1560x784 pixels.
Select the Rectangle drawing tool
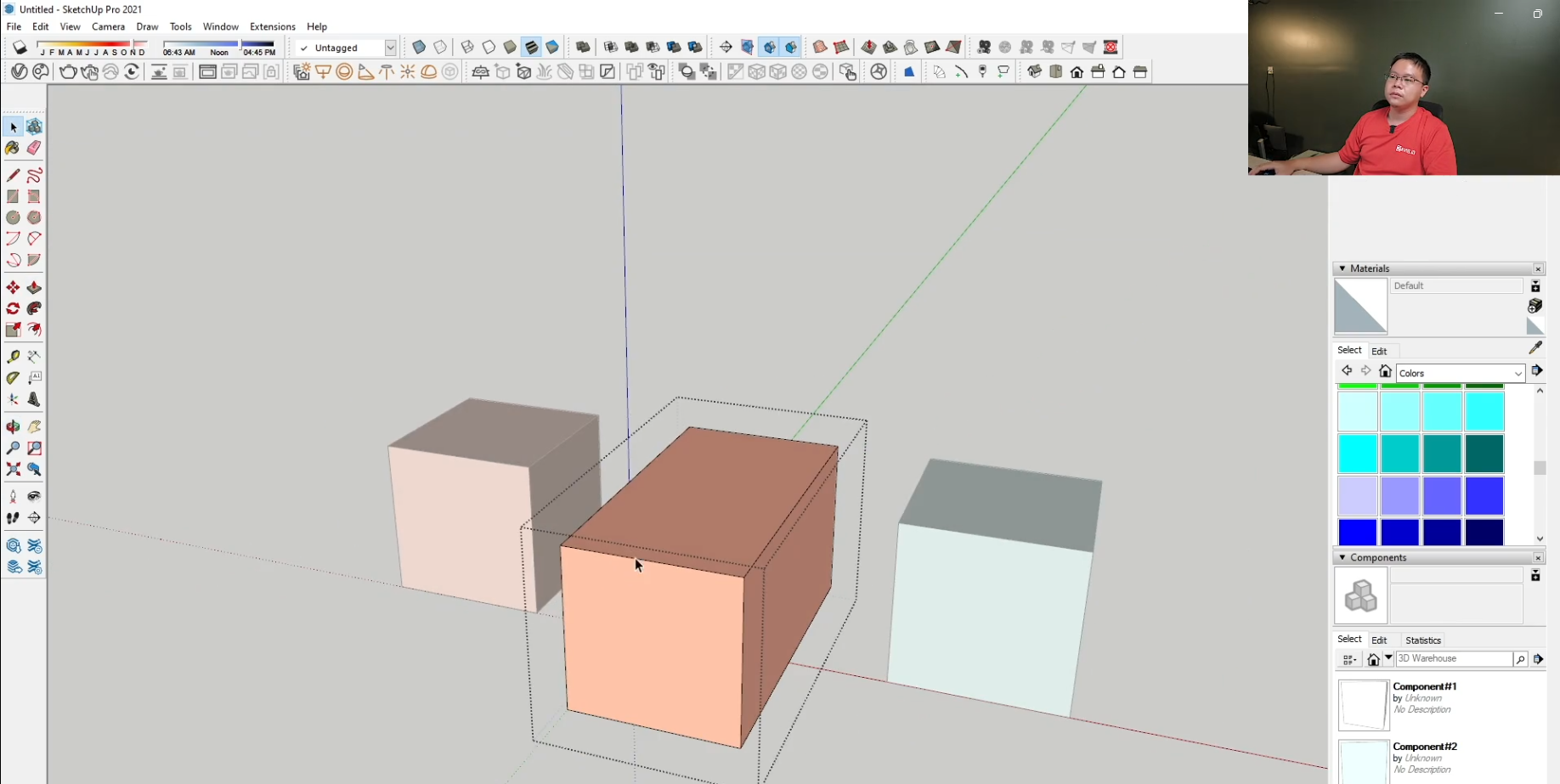pyautogui.click(x=13, y=196)
